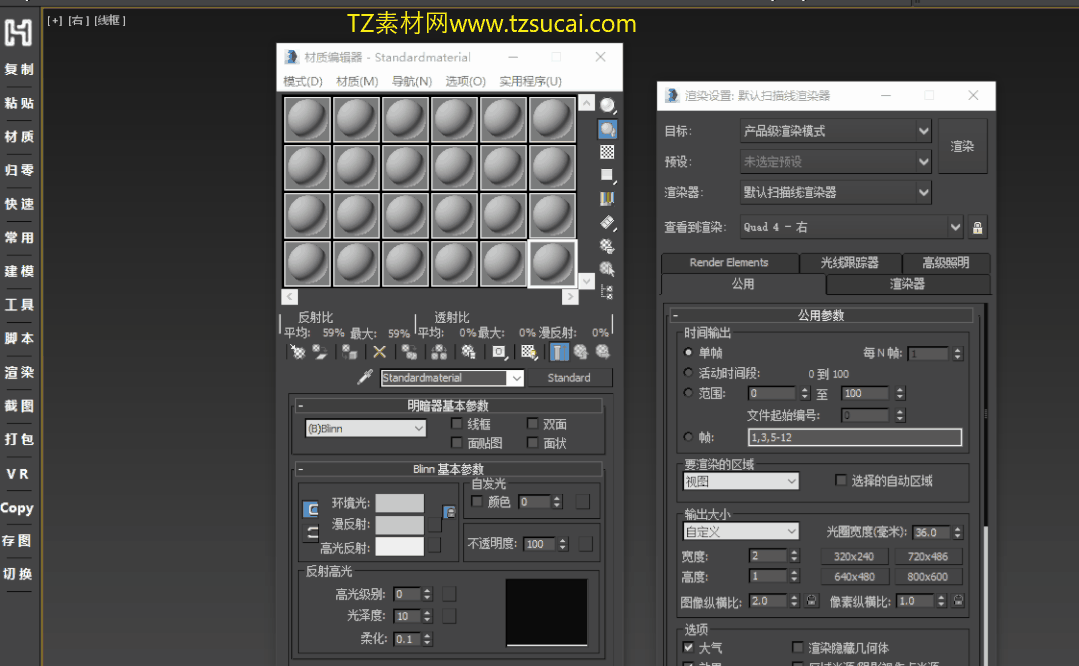
Task: Click the Sample Type sphere icon
Action: coord(607,105)
